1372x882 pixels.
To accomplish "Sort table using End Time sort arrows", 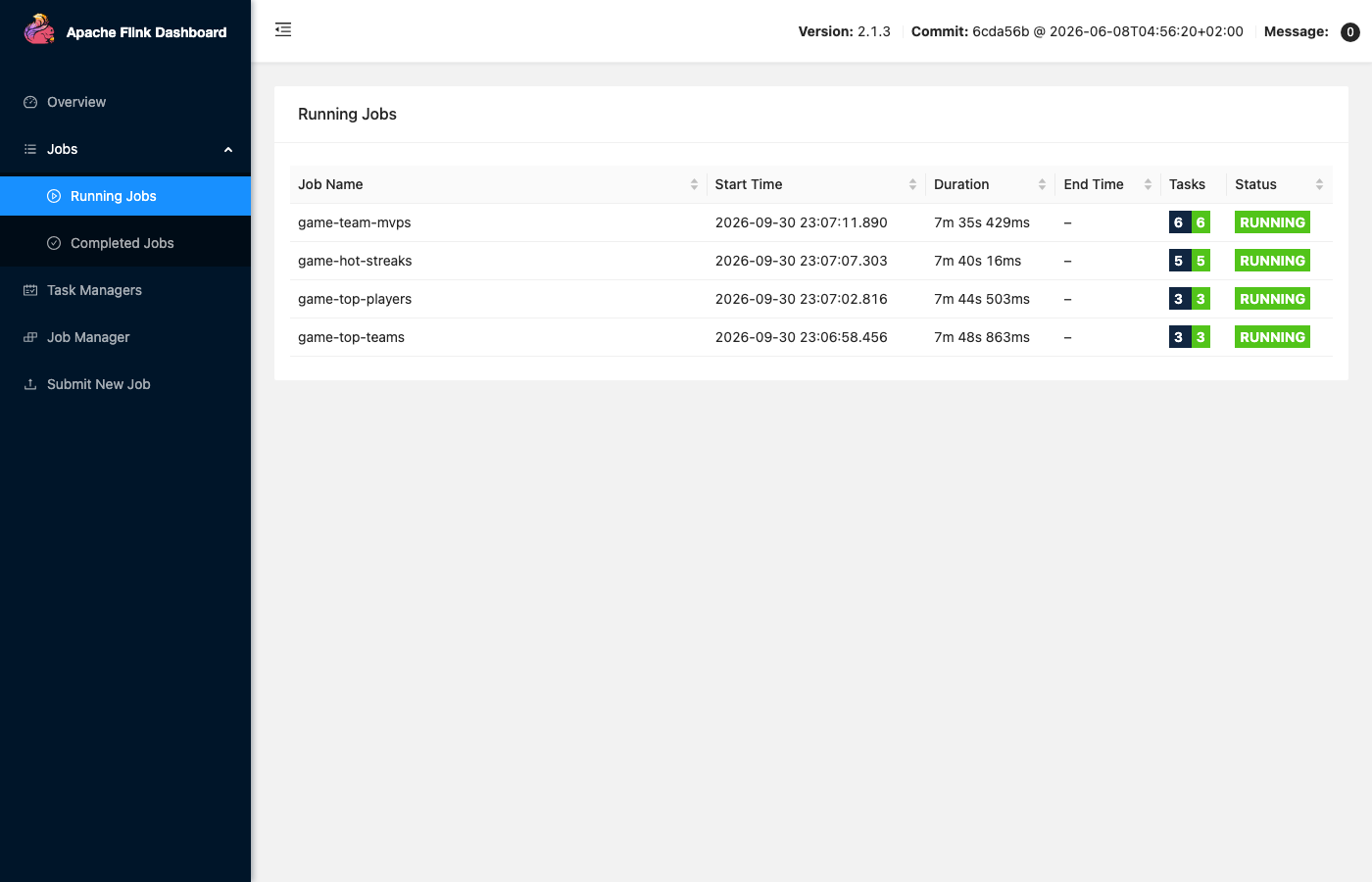I will click(x=1148, y=184).
